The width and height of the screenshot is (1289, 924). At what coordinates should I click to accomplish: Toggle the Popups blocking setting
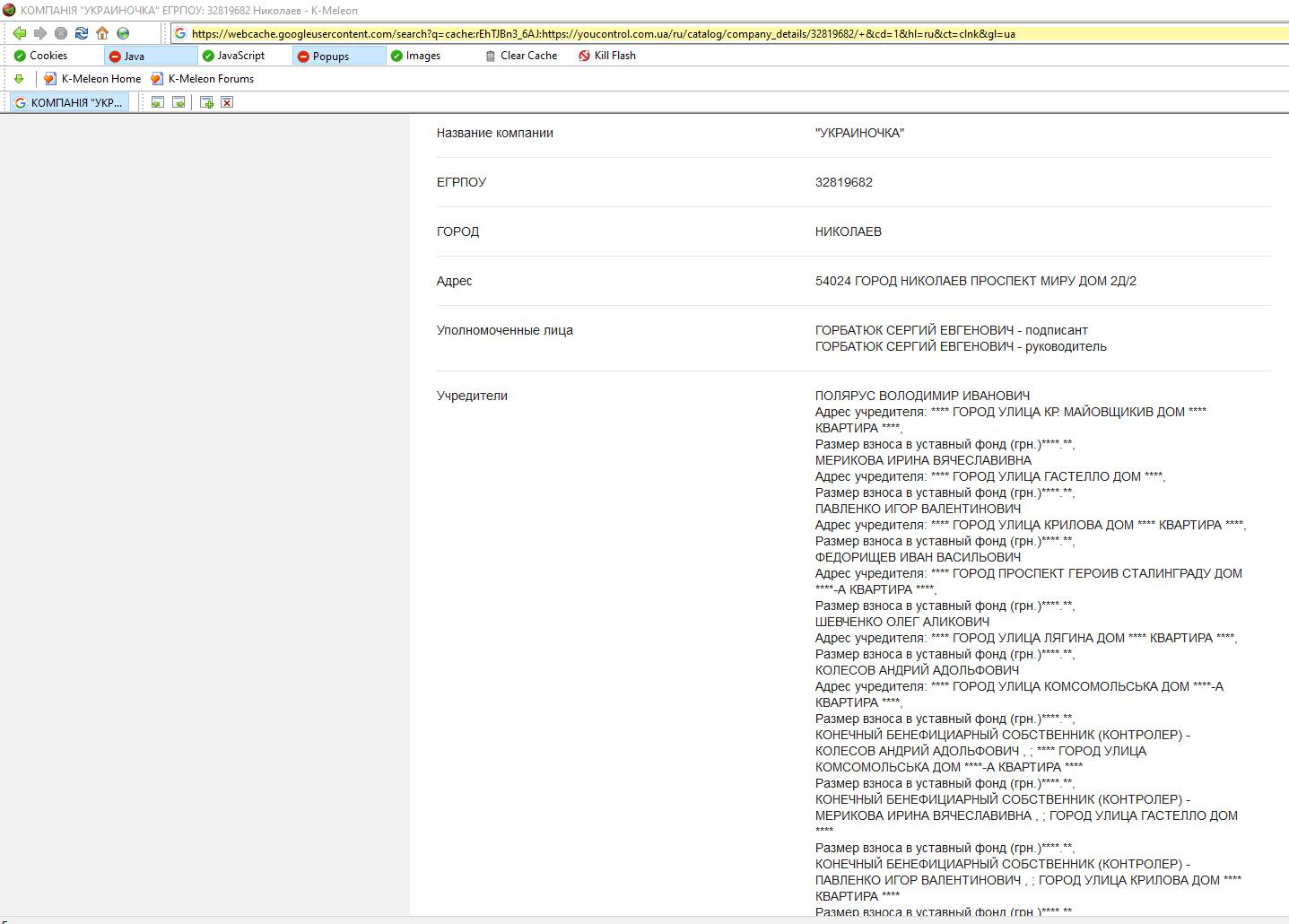[x=324, y=56]
